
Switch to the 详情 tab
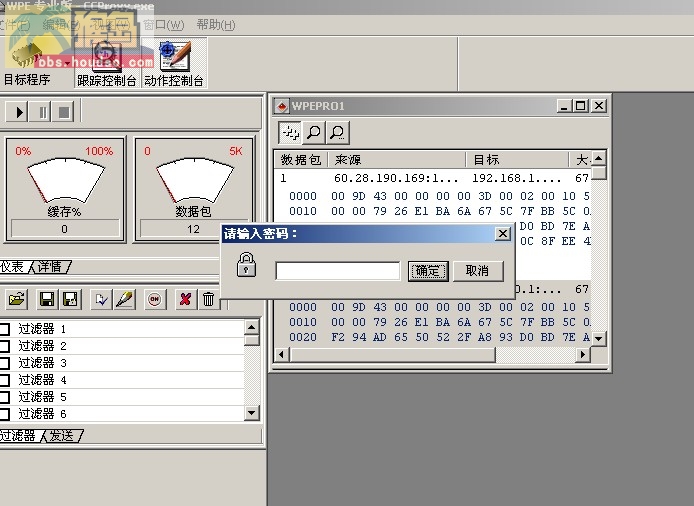click(x=50, y=267)
